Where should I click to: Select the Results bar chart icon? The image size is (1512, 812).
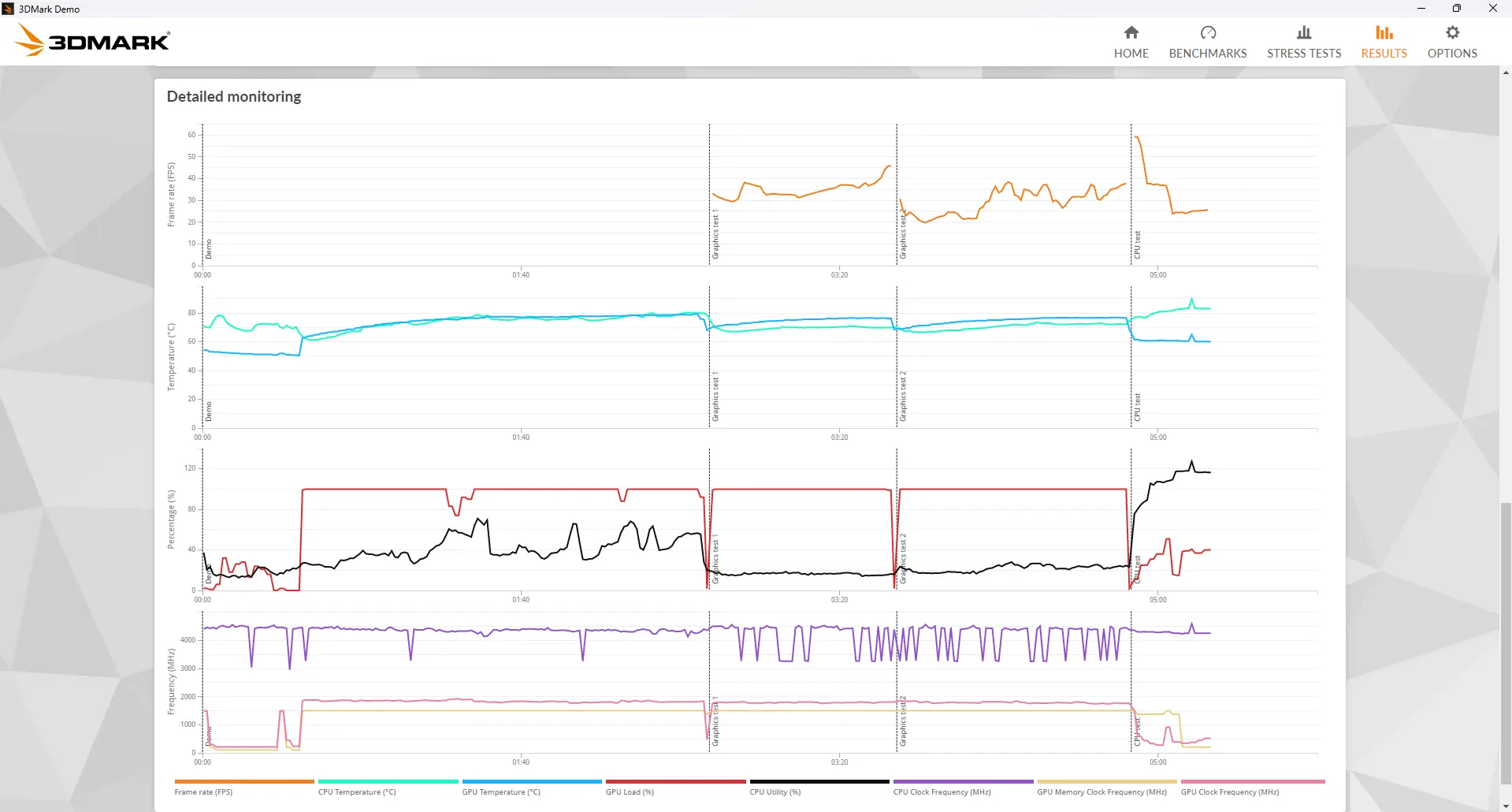click(x=1384, y=32)
